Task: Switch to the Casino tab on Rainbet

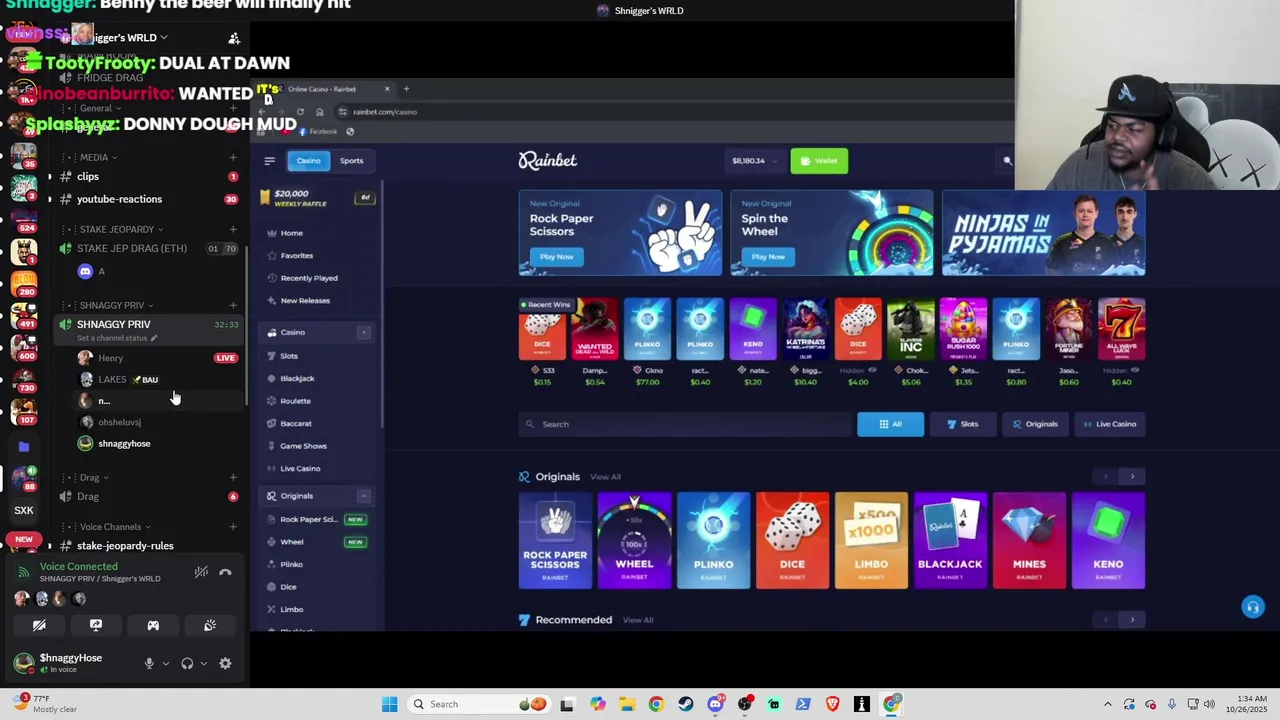Action: (308, 161)
